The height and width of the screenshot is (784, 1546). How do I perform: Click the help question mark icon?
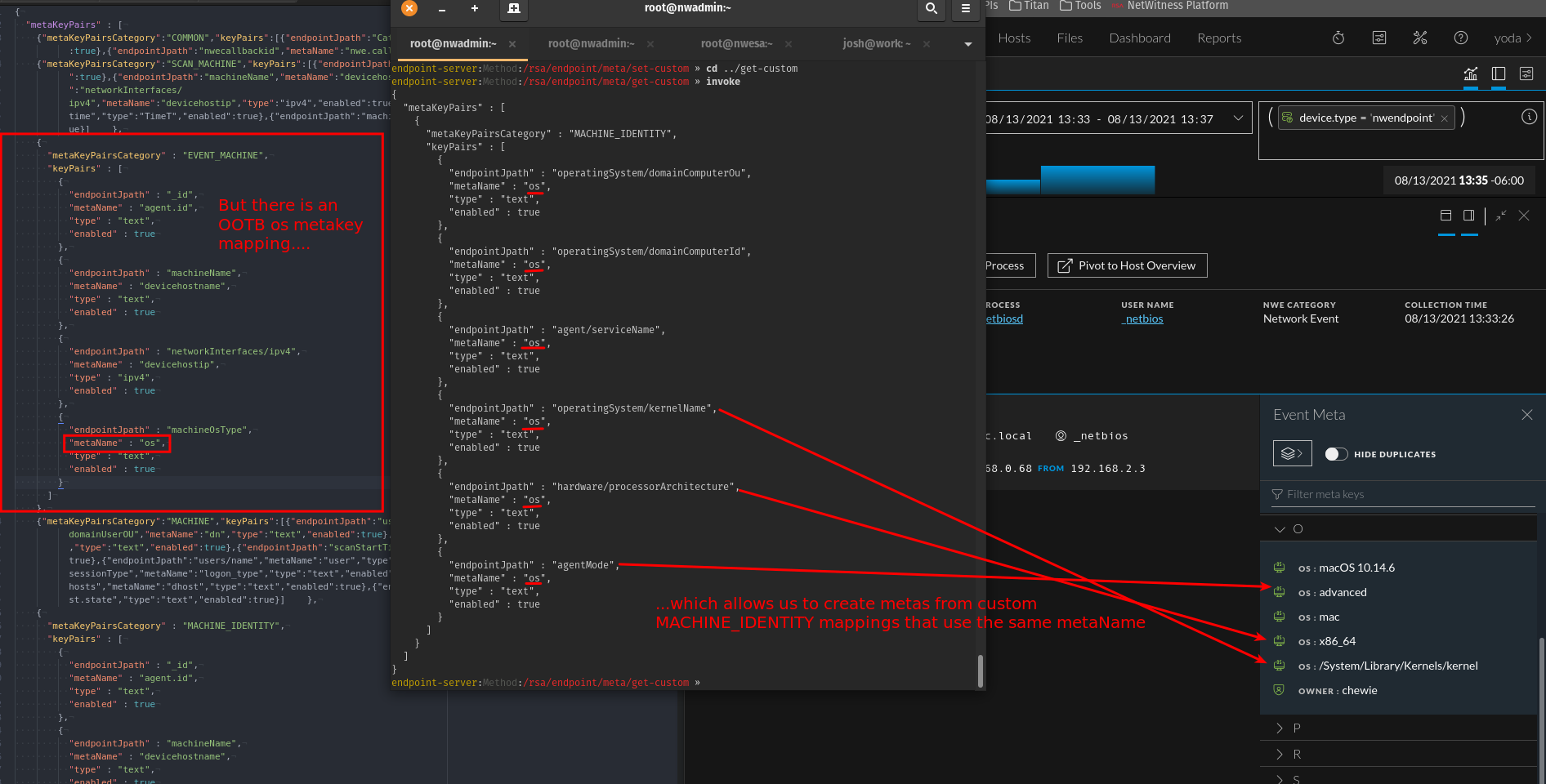(1461, 38)
